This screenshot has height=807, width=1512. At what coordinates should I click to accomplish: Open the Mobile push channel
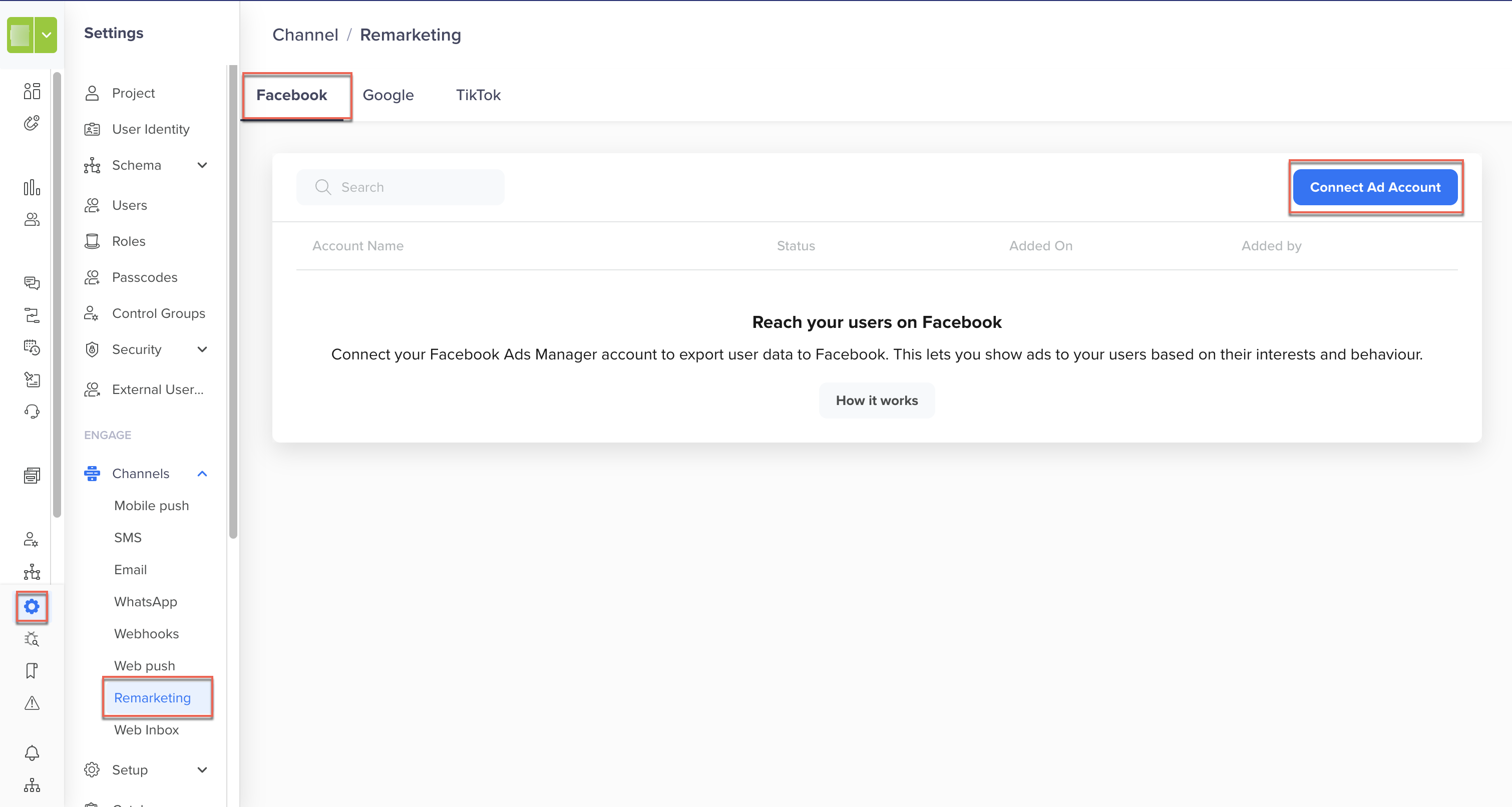[x=151, y=506]
